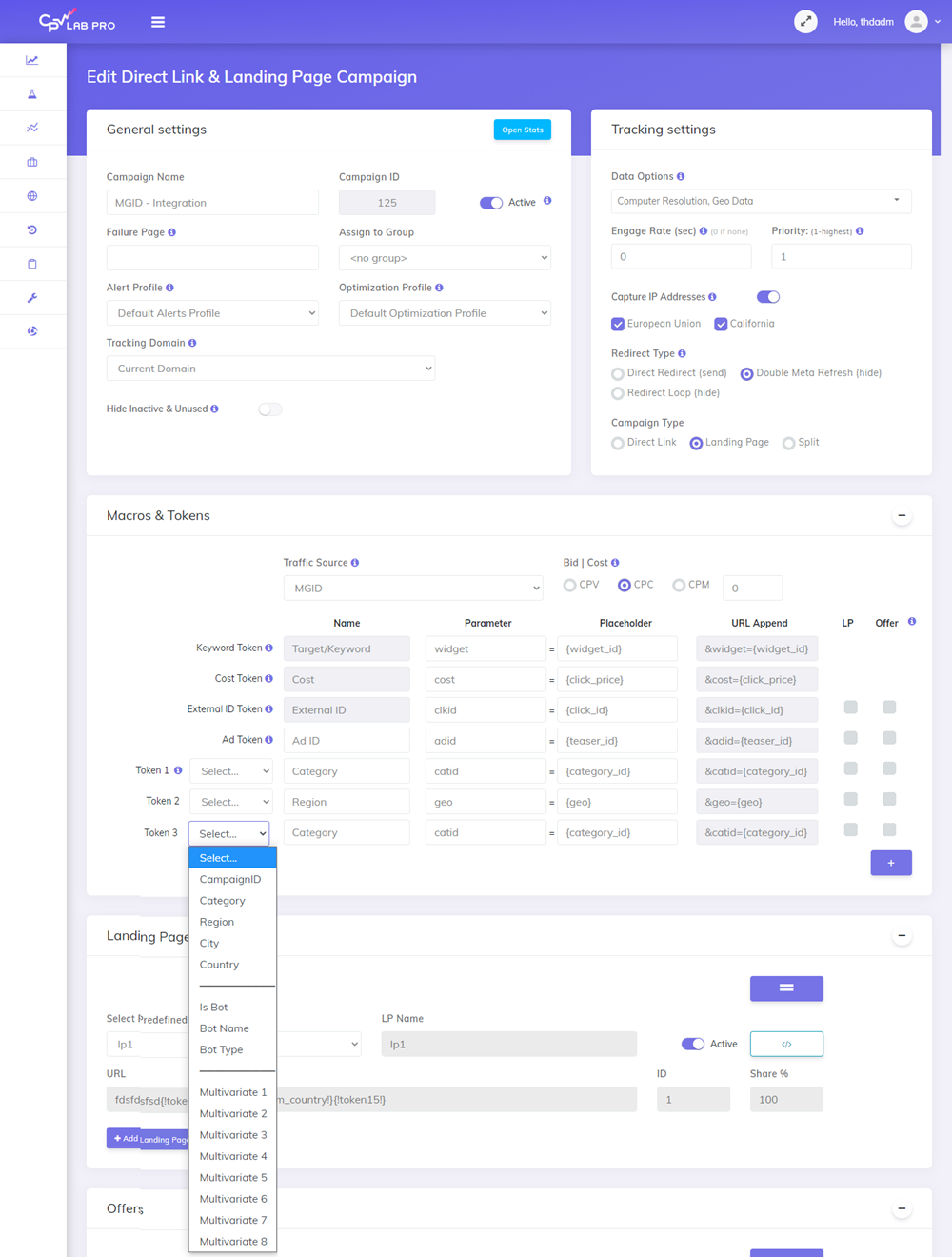This screenshot has height=1257, width=952.
Task: Click the plus button to add token
Action: 891,863
